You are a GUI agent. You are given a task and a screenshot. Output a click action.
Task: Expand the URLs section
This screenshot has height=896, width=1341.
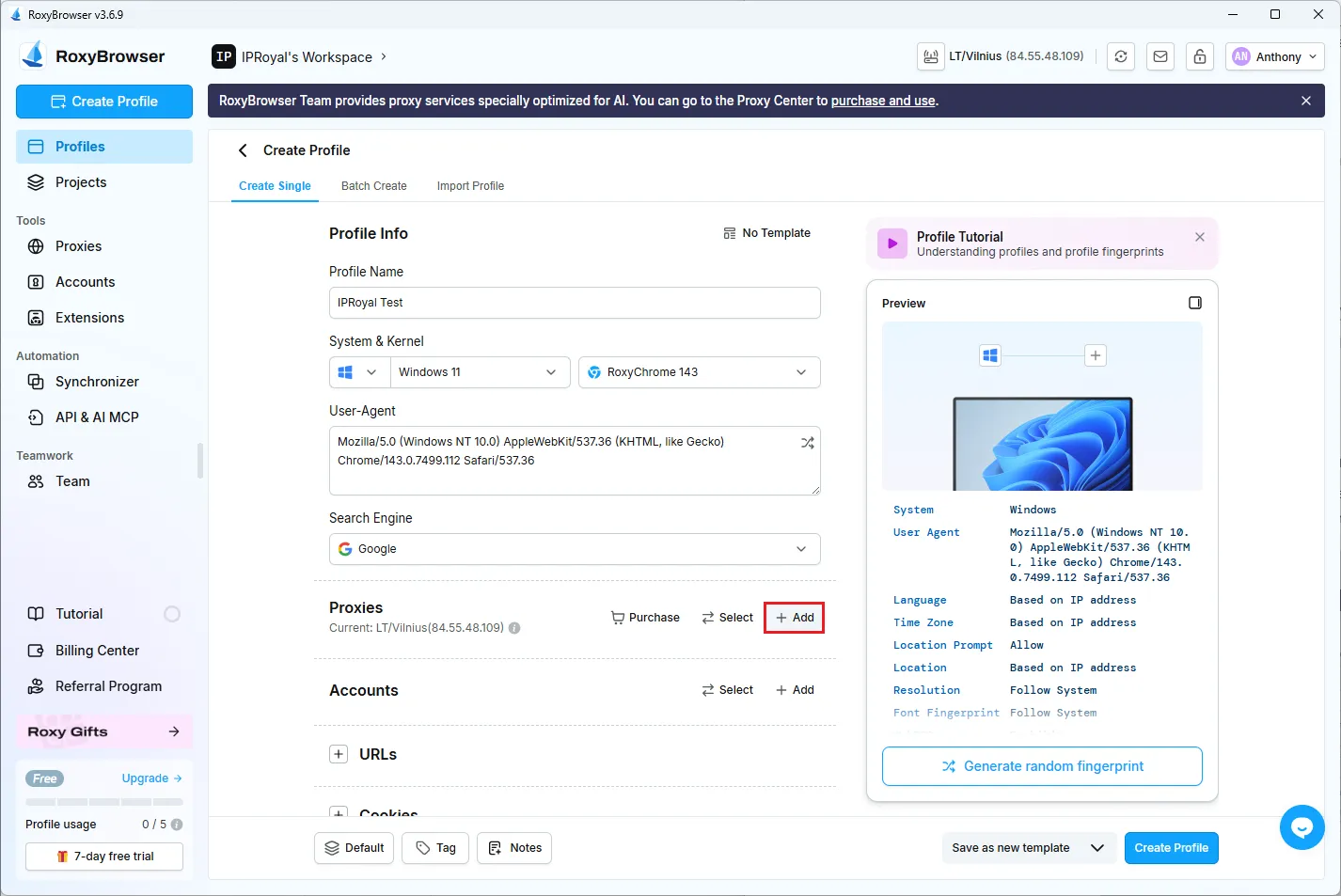pyautogui.click(x=339, y=754)
